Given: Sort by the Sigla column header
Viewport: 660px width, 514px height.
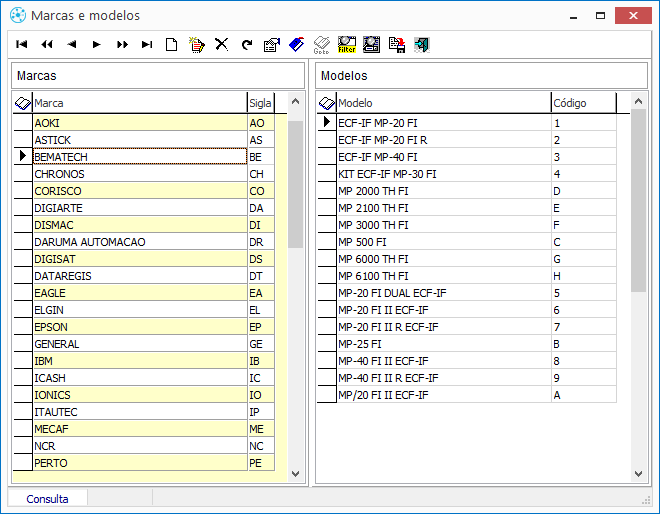Looking at the screenshot, I should click(260, 103).
